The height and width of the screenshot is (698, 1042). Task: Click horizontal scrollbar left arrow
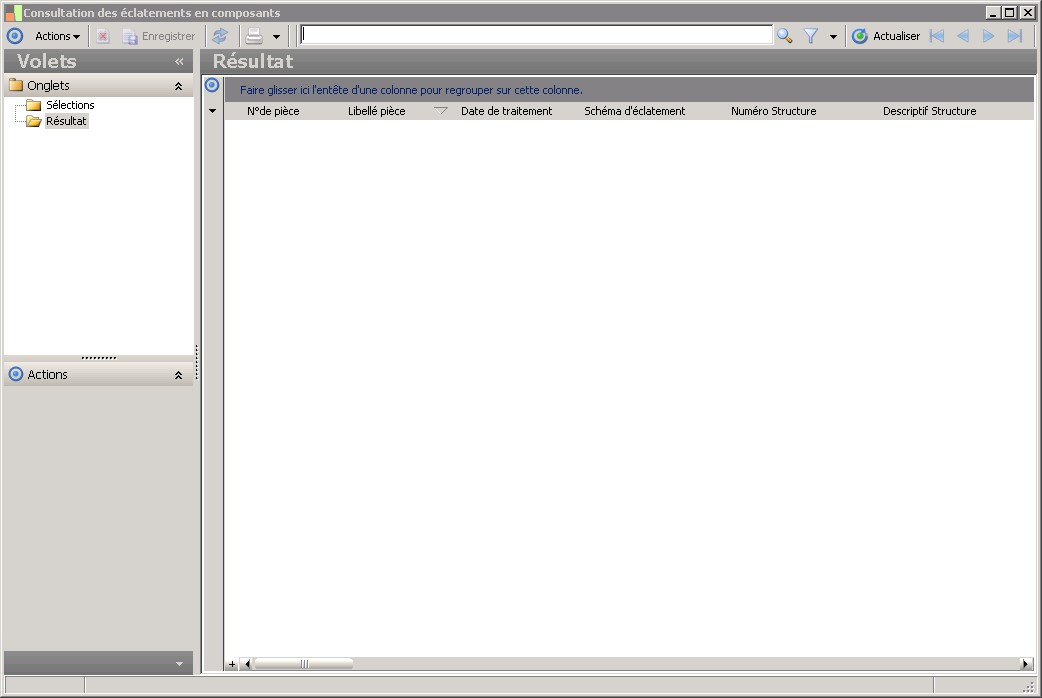247,664
